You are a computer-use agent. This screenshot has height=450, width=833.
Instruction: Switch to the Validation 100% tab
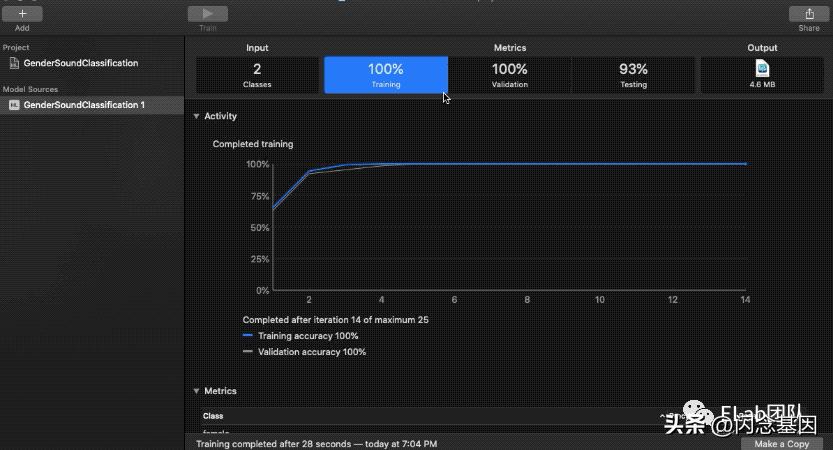(x=509, y=75)
